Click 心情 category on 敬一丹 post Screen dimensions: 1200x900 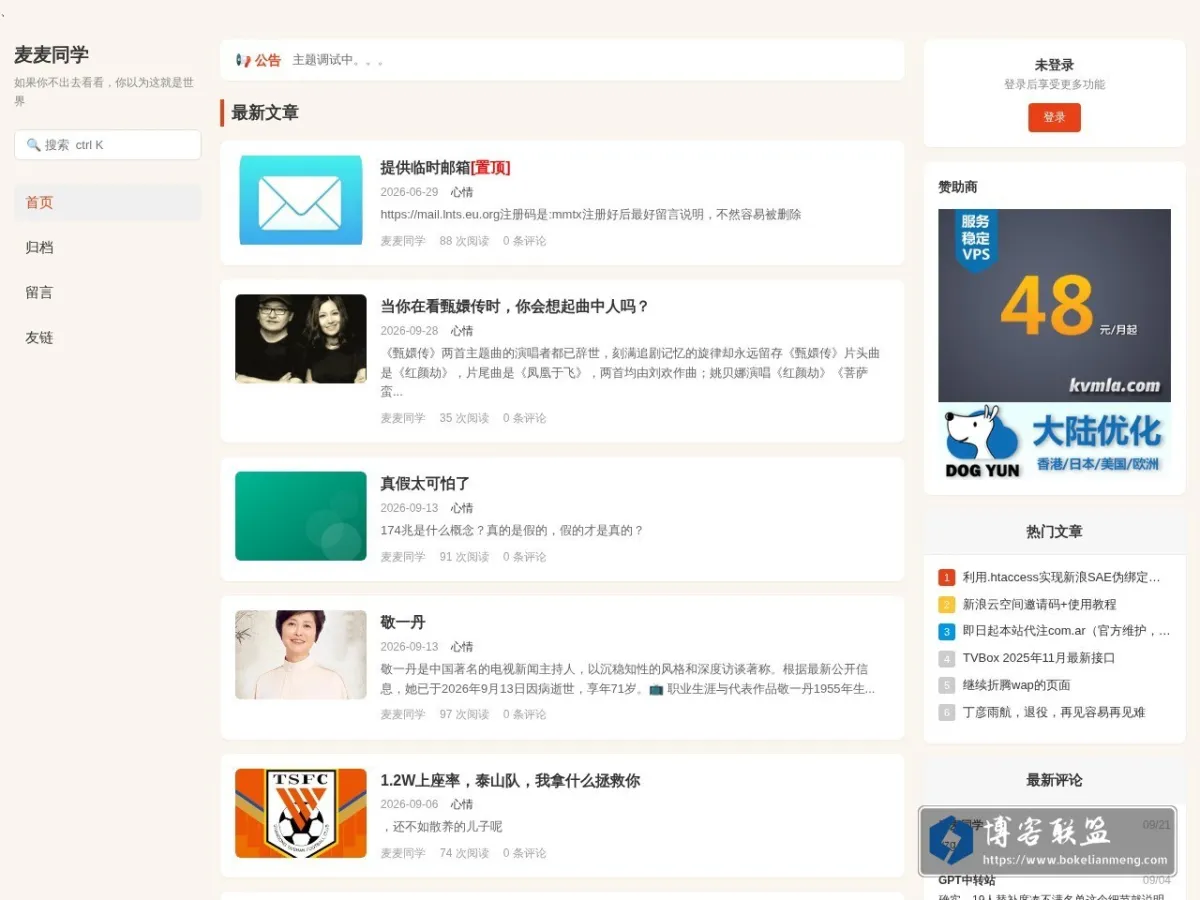(462, 647)
